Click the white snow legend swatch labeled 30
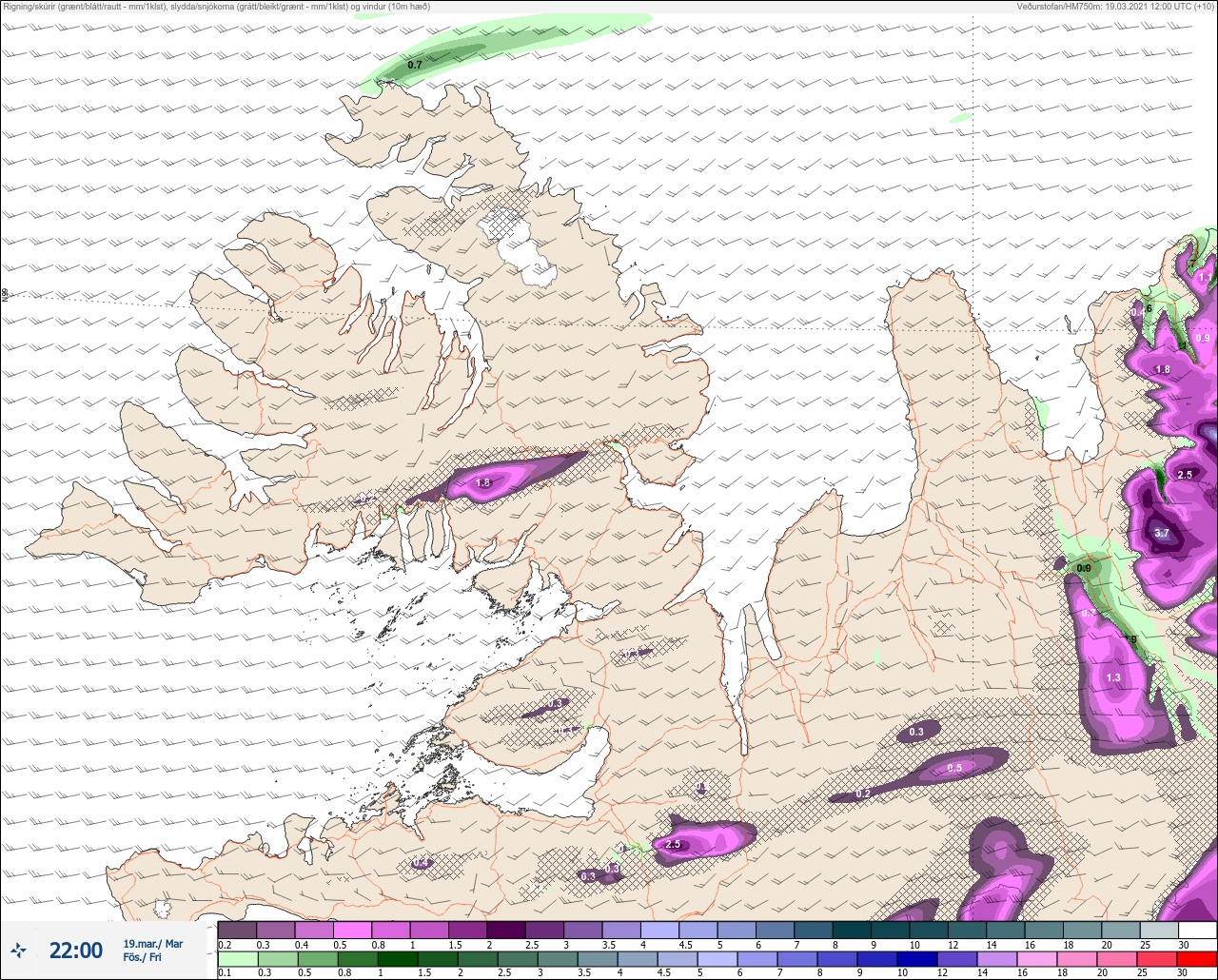 [x=1198, y=930]
